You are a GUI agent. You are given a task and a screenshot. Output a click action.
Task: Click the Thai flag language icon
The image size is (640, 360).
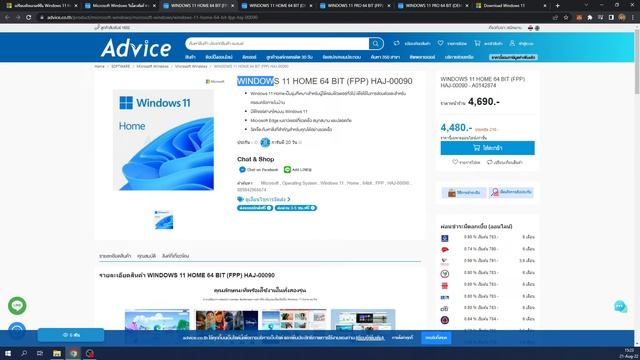530,28
